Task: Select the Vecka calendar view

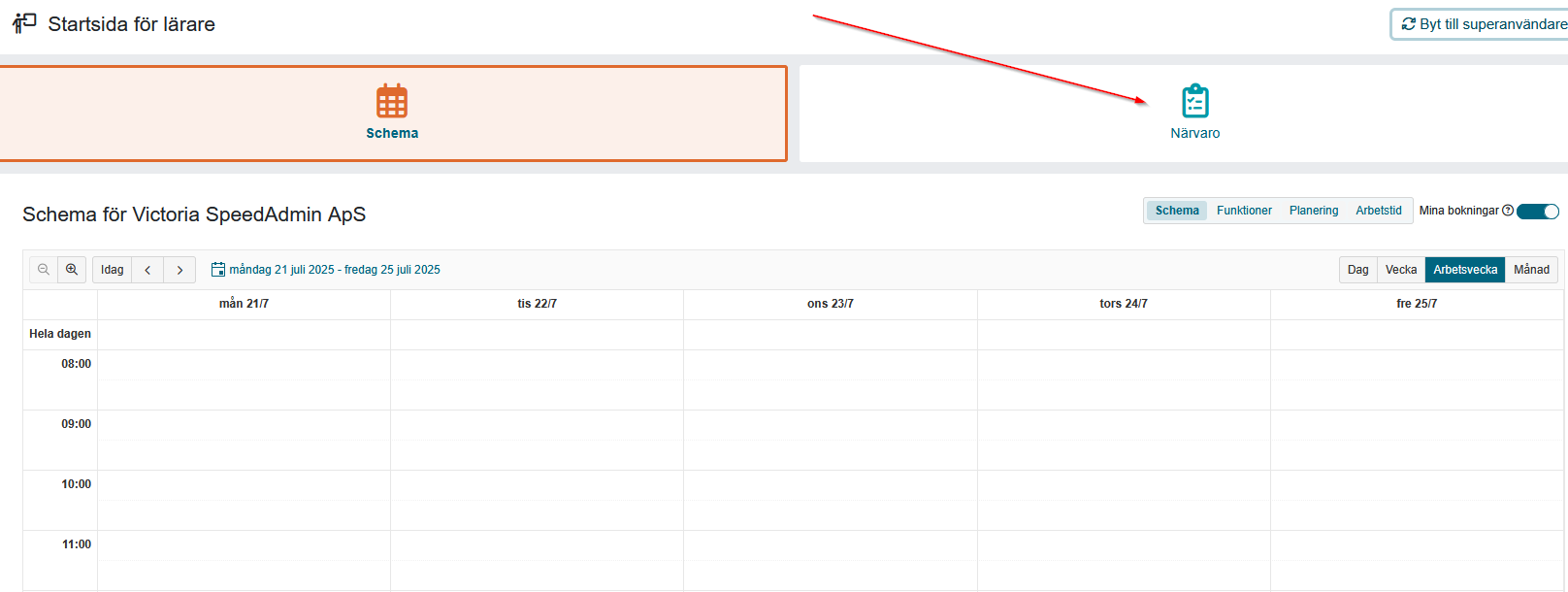Action: [1400, 270]
